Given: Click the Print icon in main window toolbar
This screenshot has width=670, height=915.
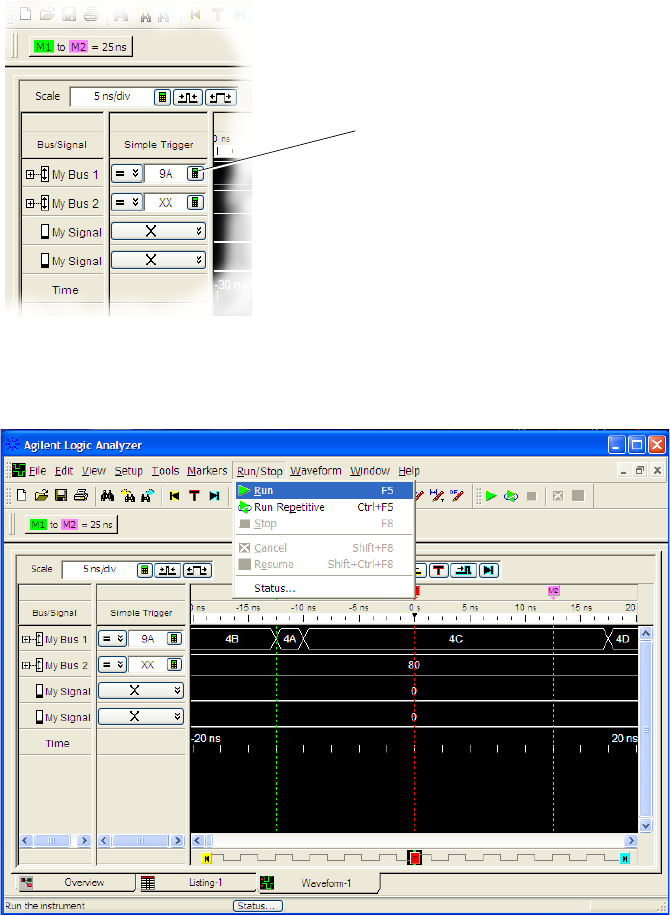Looking at the screenshot, I should click(81, 496).
